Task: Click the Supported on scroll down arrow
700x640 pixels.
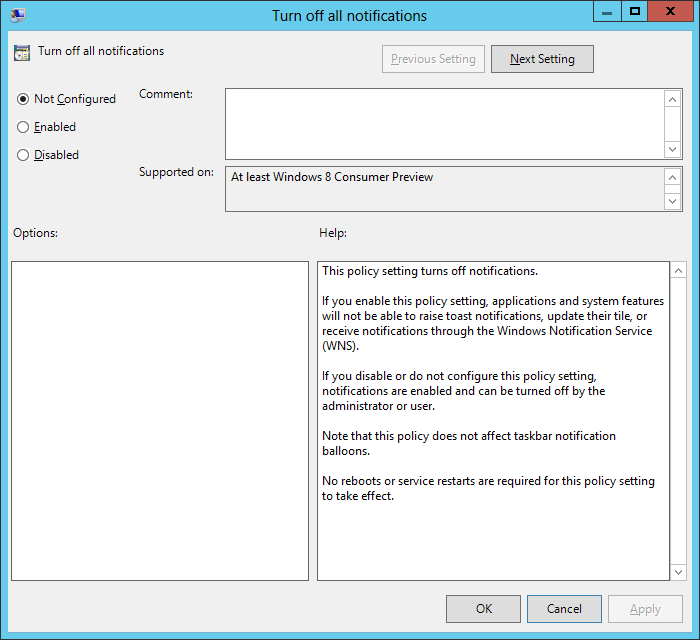Action: [673, 201]
